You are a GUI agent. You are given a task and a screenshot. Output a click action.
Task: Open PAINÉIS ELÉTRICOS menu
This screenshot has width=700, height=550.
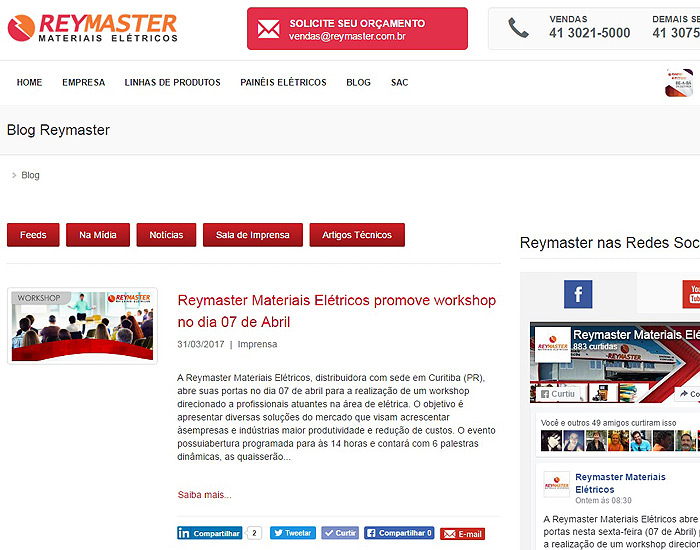click(283, 83)
